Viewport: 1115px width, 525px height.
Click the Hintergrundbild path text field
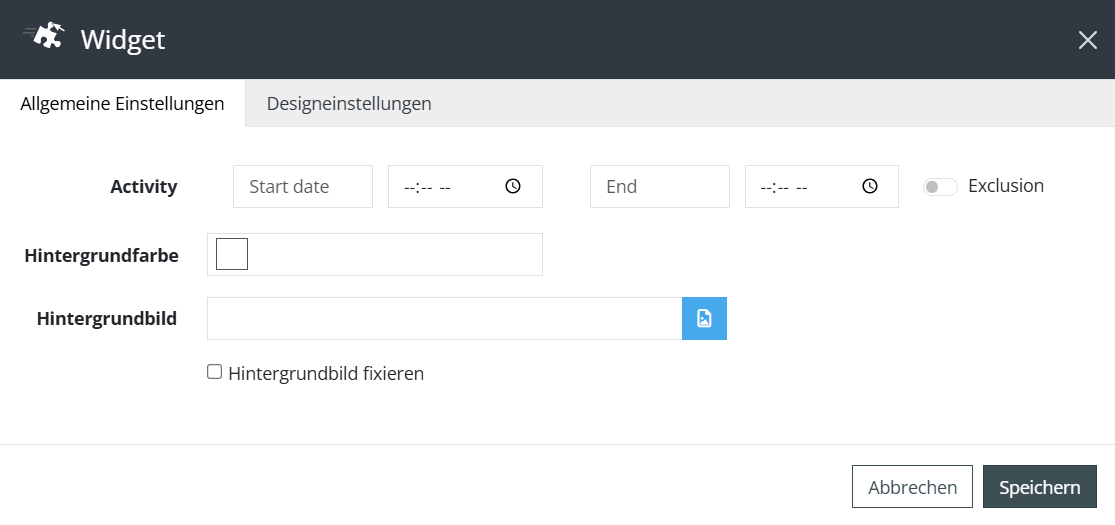point(444,319)
